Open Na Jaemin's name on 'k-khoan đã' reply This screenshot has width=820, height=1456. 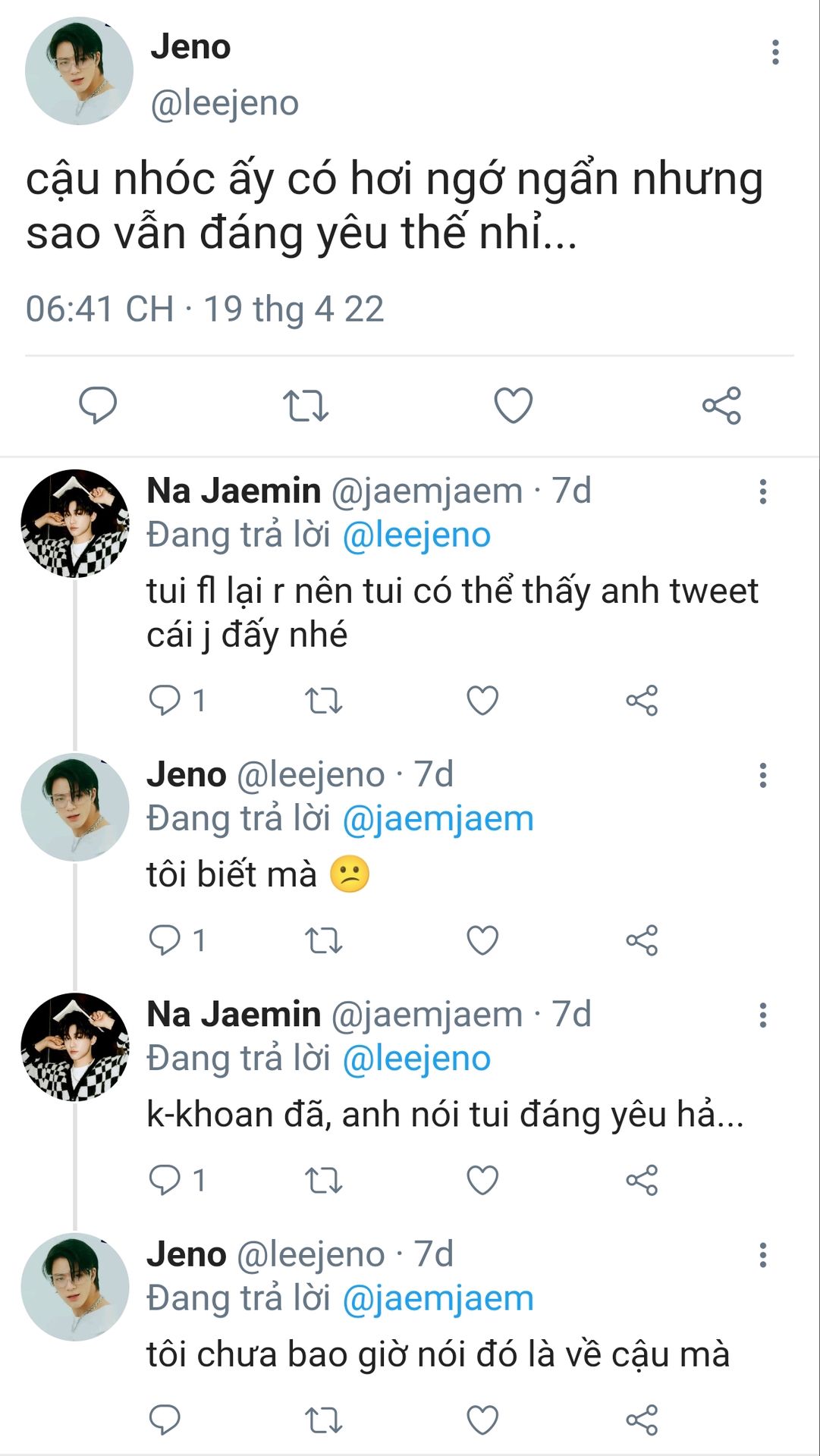pos(234,1015)
